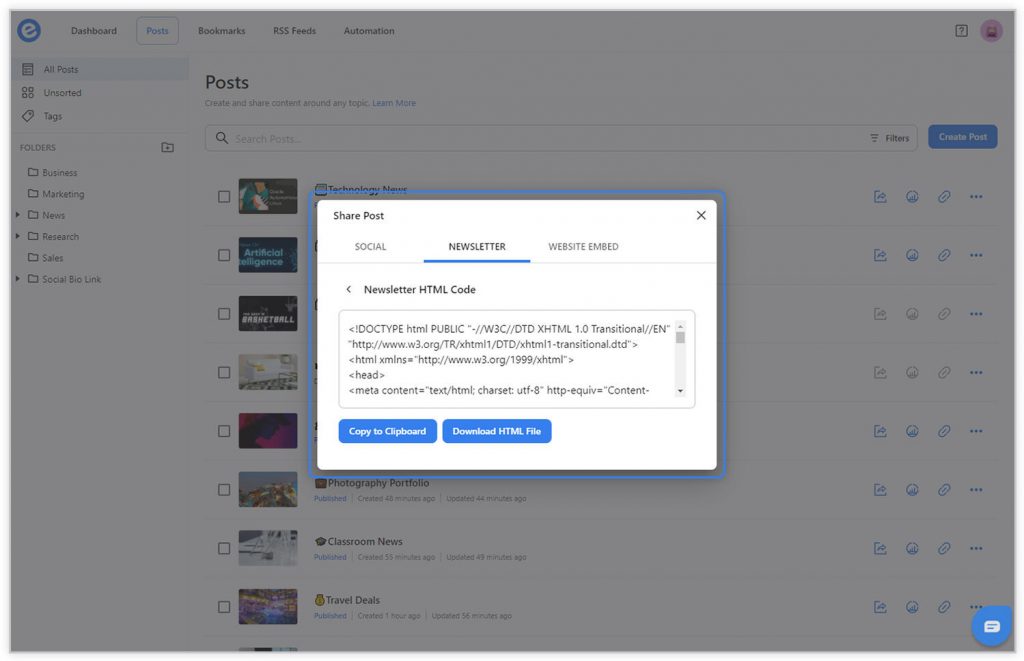Switch to the Social tab
This screenshot has width=1024, height=661.
370,247
